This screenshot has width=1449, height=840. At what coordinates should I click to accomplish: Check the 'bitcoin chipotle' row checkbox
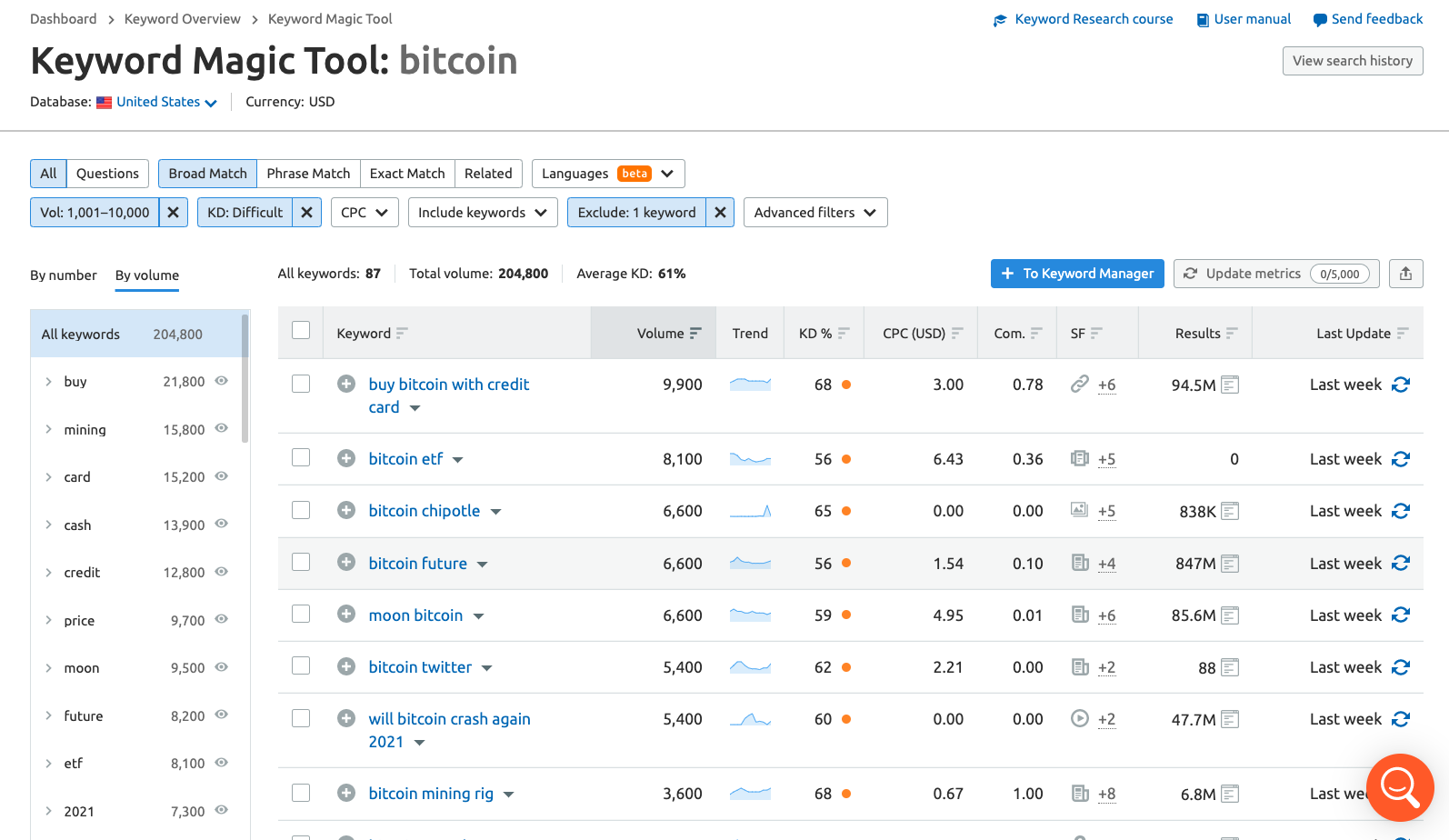(x=301, y=510)
